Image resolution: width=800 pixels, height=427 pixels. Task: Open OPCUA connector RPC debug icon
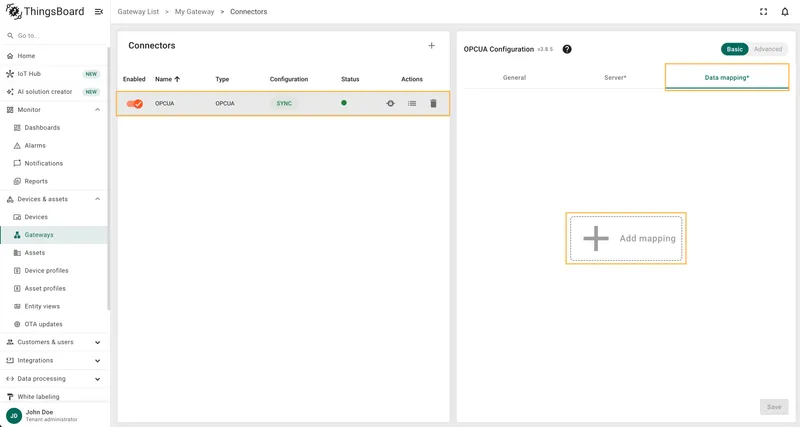pyautogui.click(x=390, y=103)
